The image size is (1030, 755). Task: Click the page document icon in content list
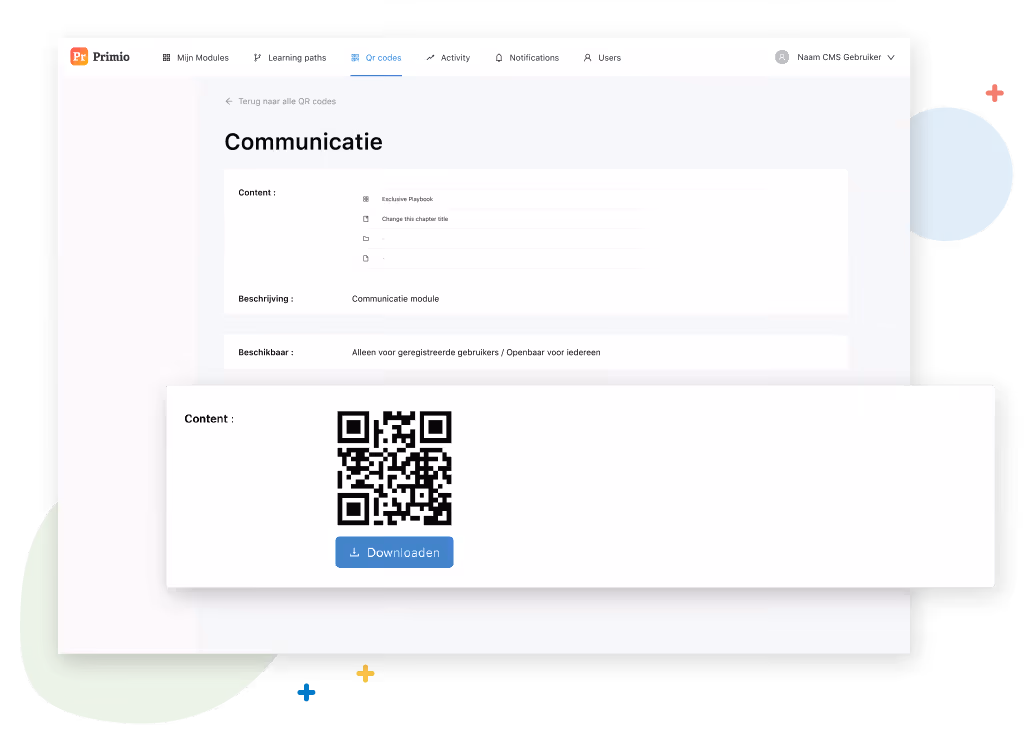366,258
